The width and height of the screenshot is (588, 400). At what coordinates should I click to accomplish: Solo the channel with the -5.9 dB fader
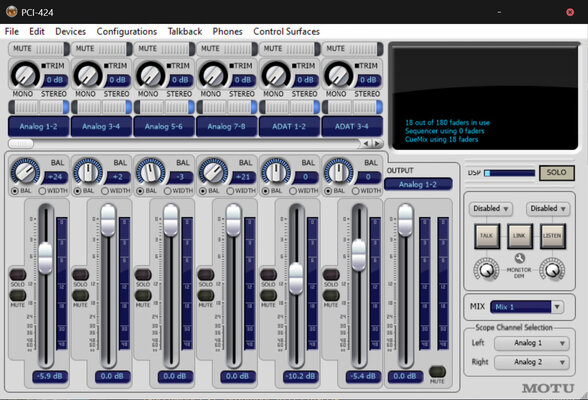18,275
